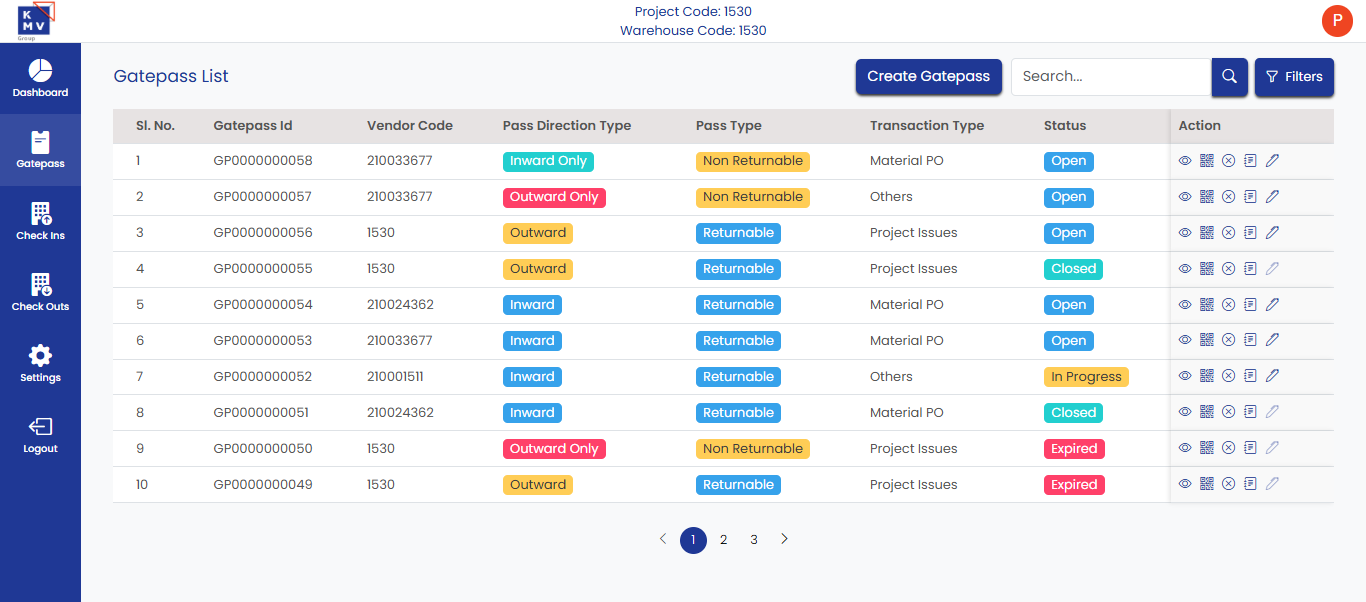This screenshot has height=602, width=1366.
Task: Open QR code for gatepass GP0000000052
Action: [x=1207, y=377]
